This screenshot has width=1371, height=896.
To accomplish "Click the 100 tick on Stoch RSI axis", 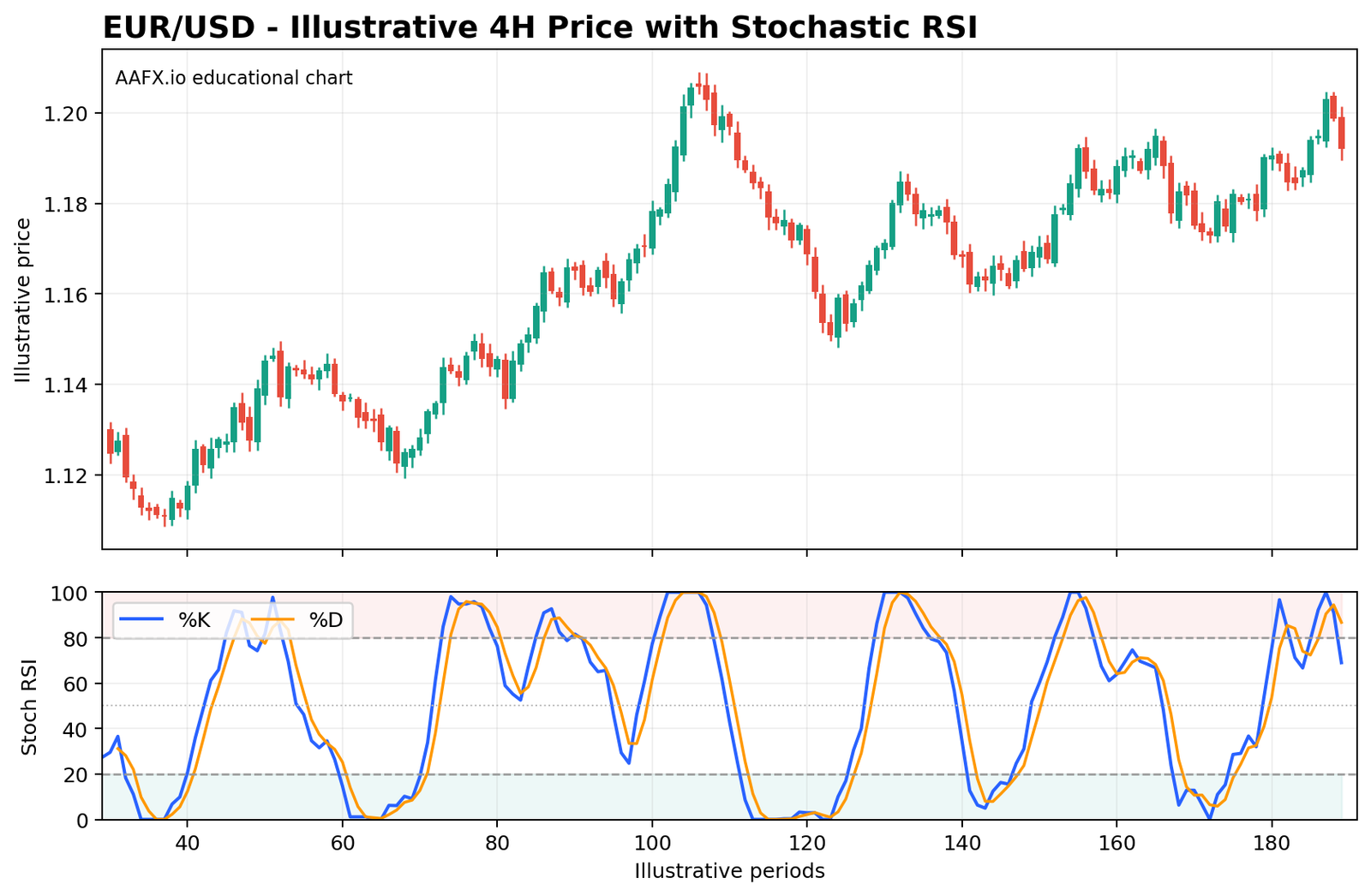I will [70, 593].
